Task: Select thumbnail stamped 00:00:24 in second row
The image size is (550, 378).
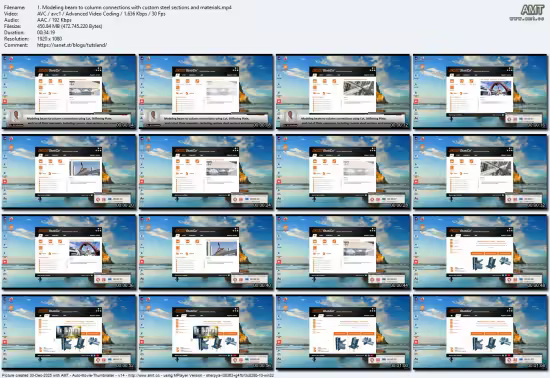Action: pos(206,172)
